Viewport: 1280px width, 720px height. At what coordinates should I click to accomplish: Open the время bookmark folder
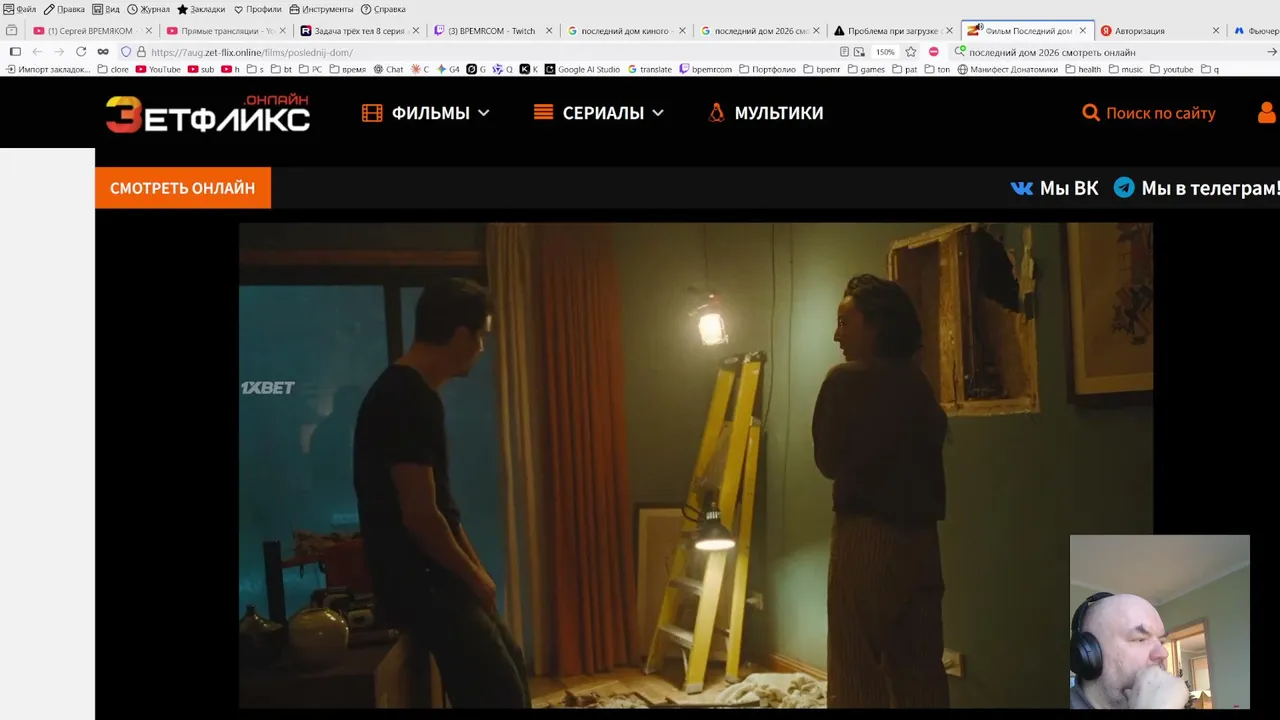click(x=347, y=70)
